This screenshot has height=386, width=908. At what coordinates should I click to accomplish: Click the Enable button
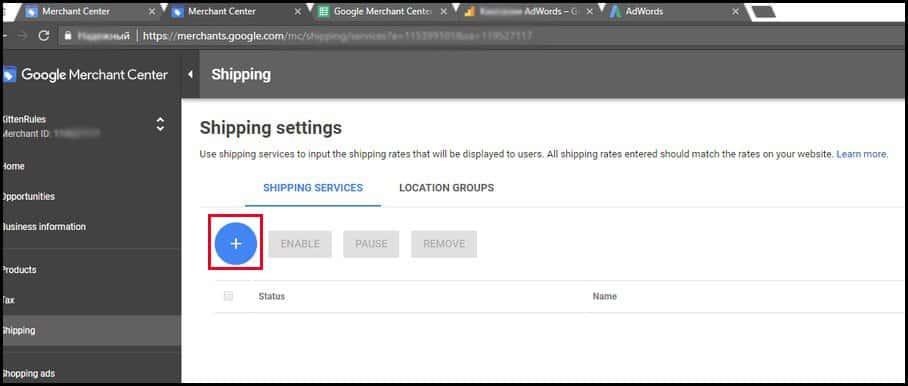(300, 244)
